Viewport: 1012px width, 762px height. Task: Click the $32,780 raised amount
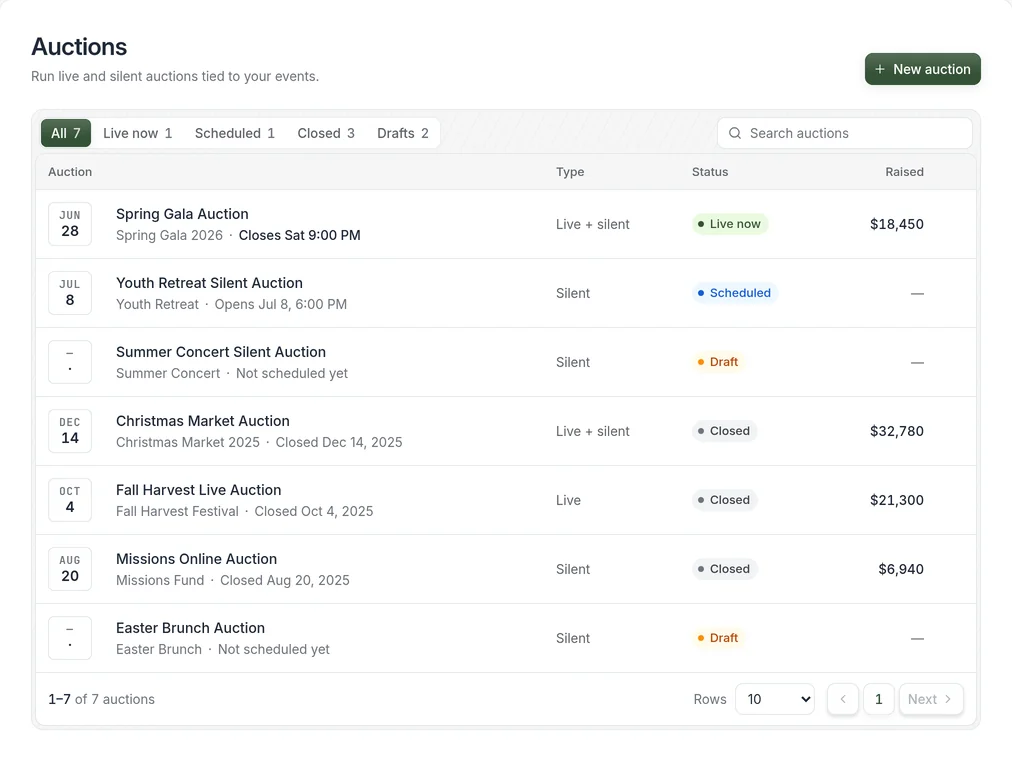pos(896,431)
